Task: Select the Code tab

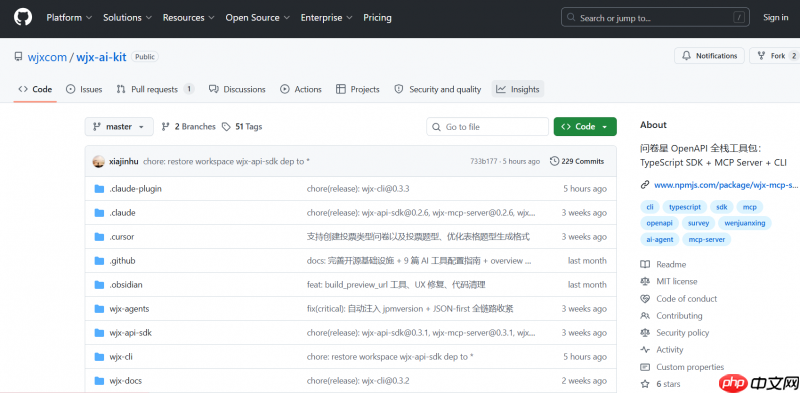Action: pos(35,89)
